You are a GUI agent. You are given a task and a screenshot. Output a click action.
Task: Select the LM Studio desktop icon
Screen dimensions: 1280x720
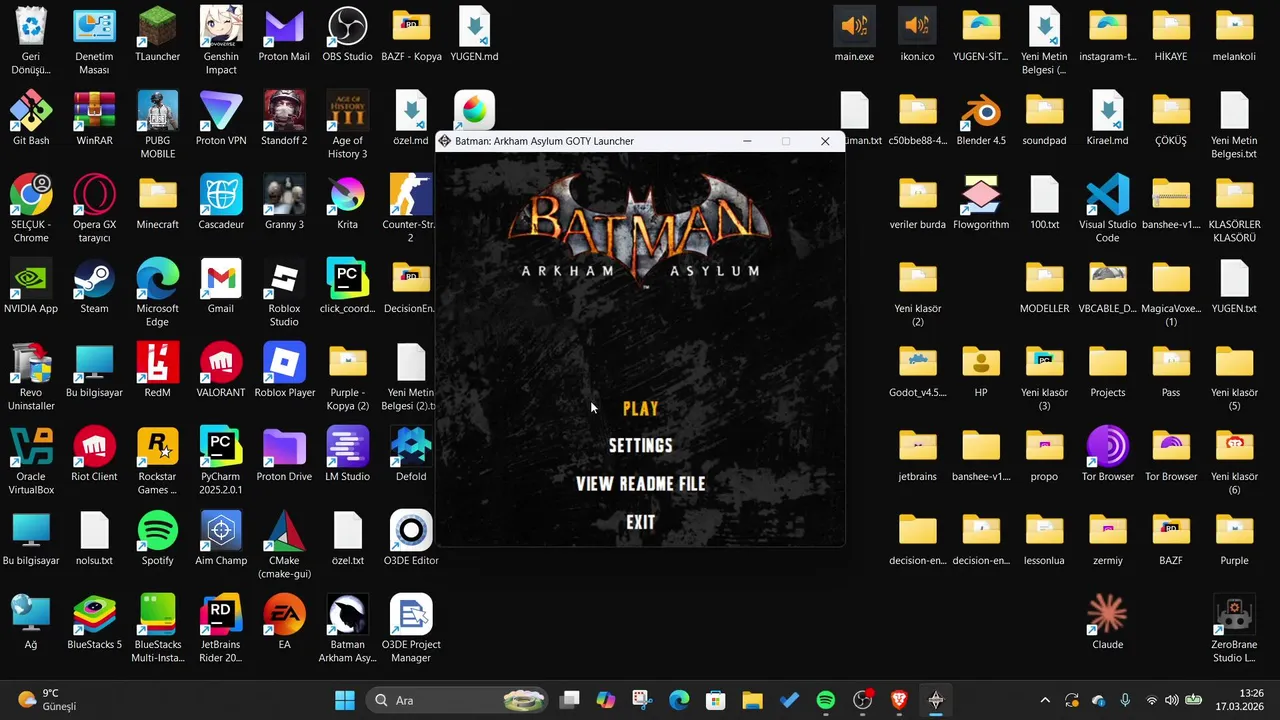click(347, 455)
